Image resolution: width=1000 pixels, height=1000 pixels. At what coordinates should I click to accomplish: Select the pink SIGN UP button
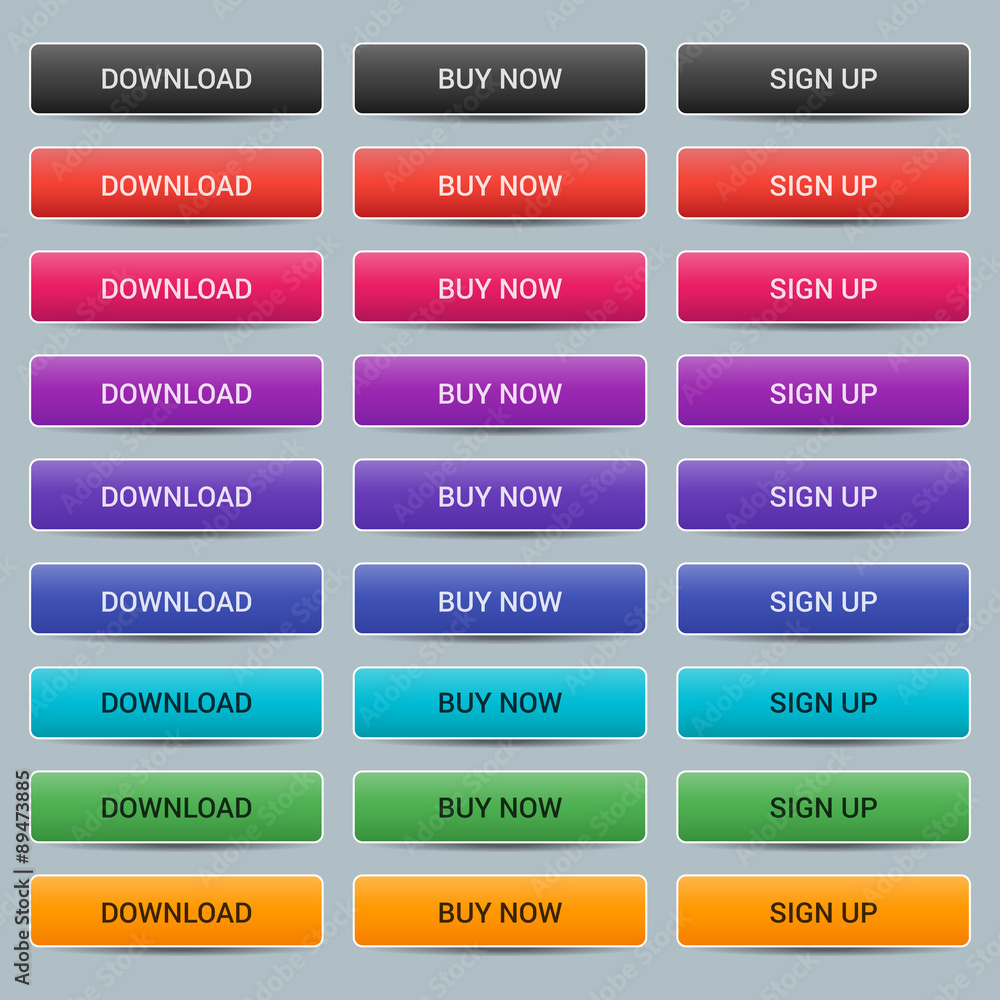point(823,287)
